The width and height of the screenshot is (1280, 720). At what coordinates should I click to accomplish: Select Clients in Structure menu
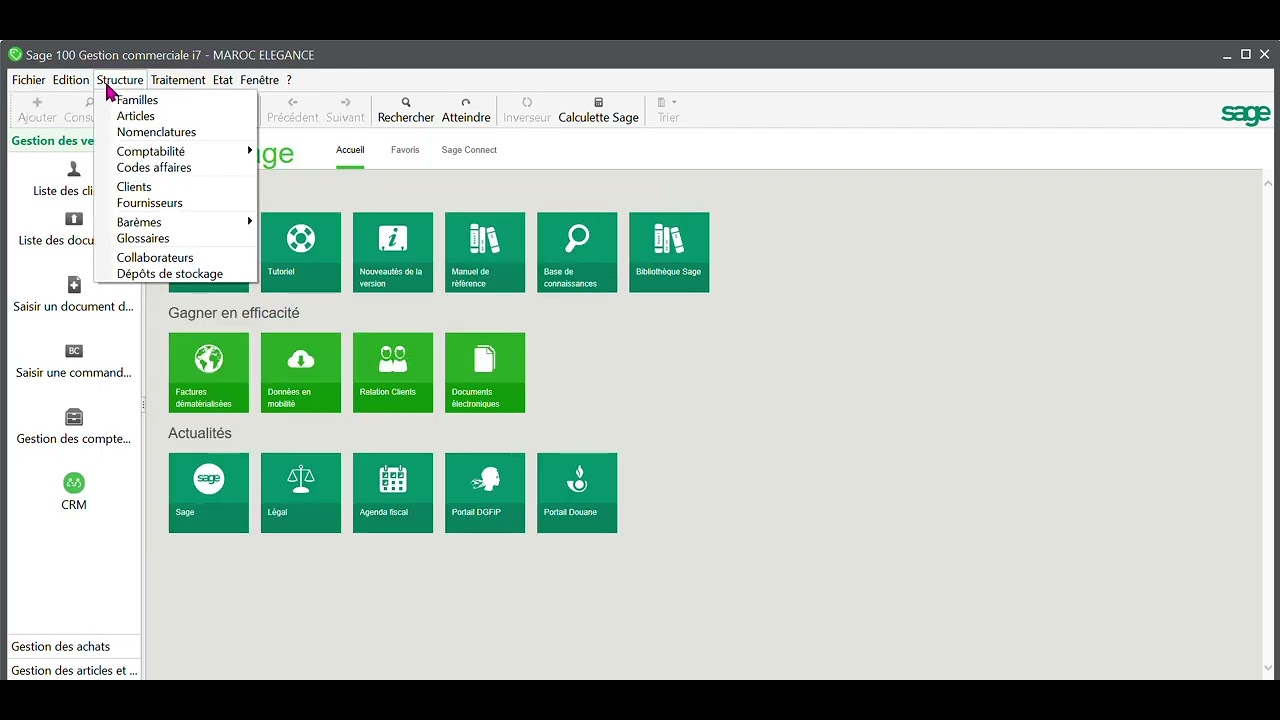pos(176,187)
